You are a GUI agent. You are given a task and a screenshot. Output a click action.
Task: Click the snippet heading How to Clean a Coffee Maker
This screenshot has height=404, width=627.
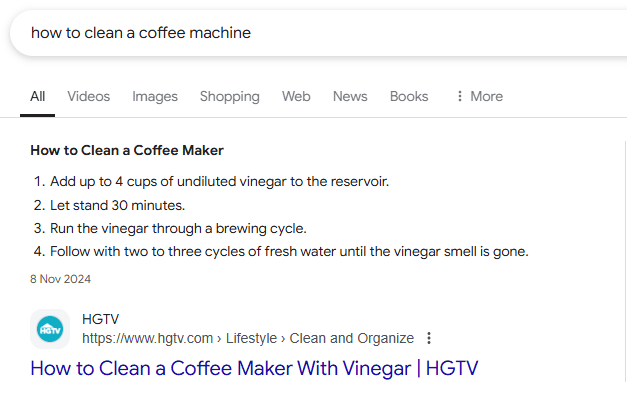(x=127, y=150)
